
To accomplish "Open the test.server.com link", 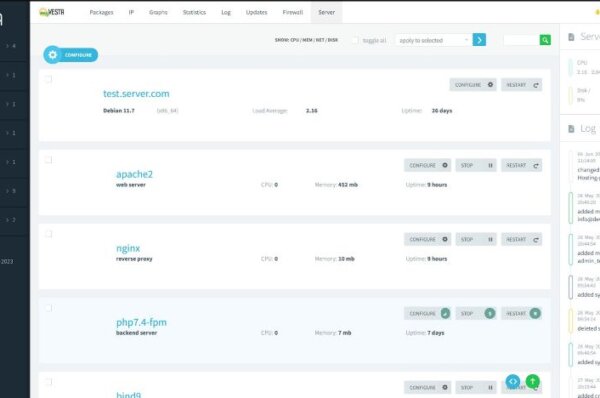I will [136, 94].
